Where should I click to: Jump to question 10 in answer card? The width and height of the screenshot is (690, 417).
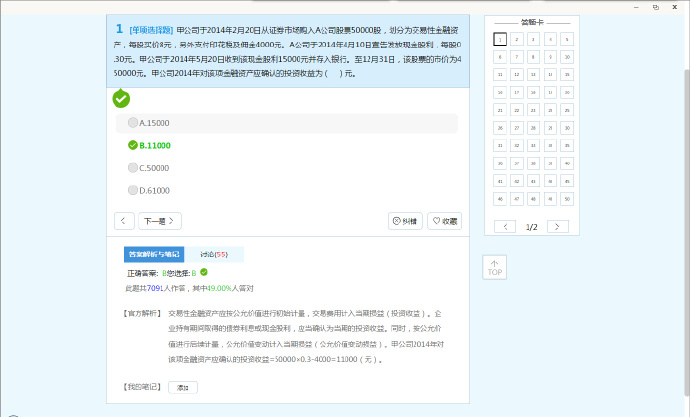pyautogui.click(x=567, y=57)
